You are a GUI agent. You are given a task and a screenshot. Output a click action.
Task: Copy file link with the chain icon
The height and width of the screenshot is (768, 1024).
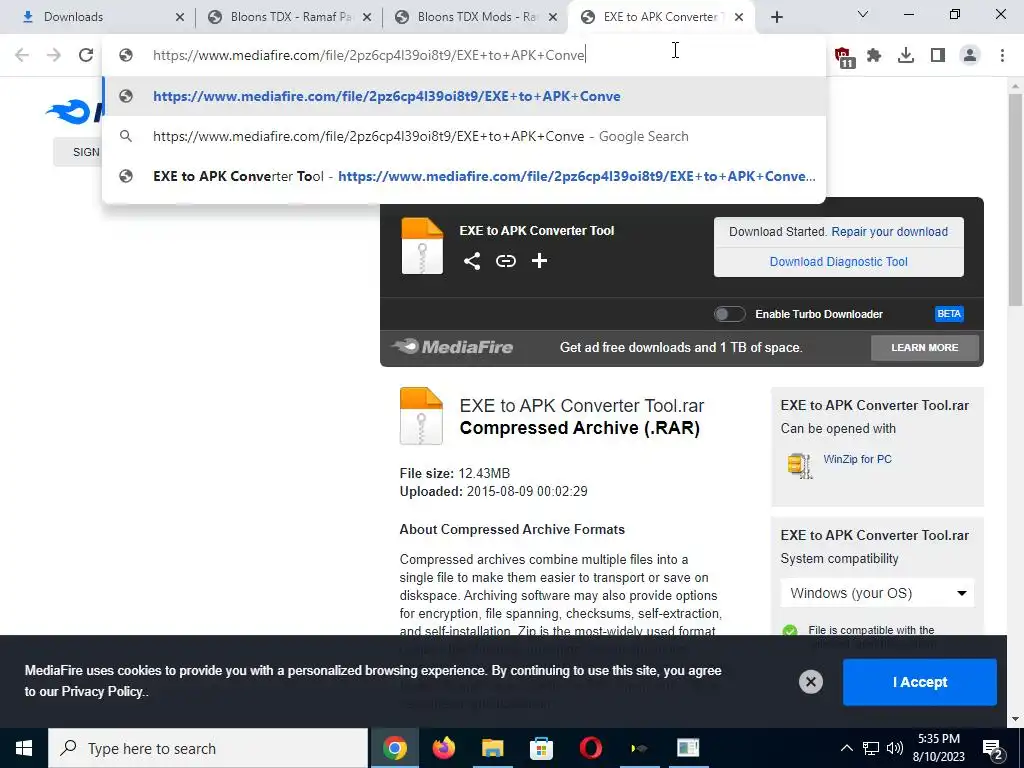(505, 261)
